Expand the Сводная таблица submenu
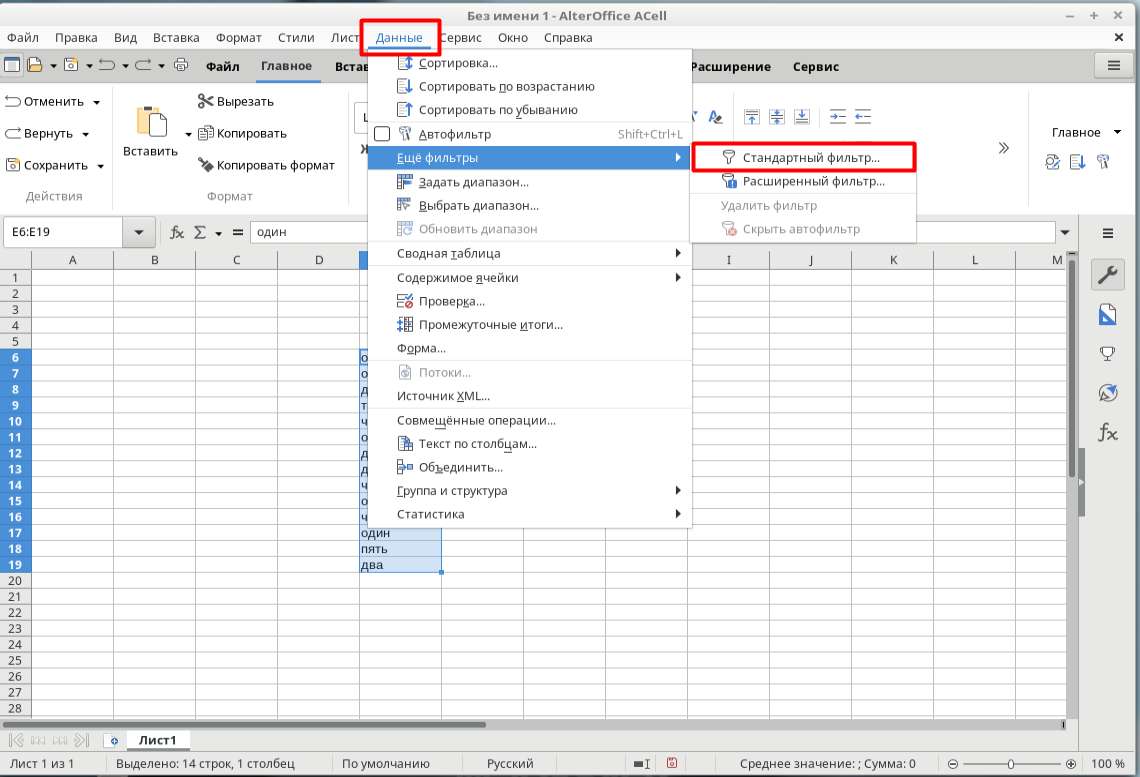The image size is (1140, 777). pyautogui.click(x=529, y=254)
